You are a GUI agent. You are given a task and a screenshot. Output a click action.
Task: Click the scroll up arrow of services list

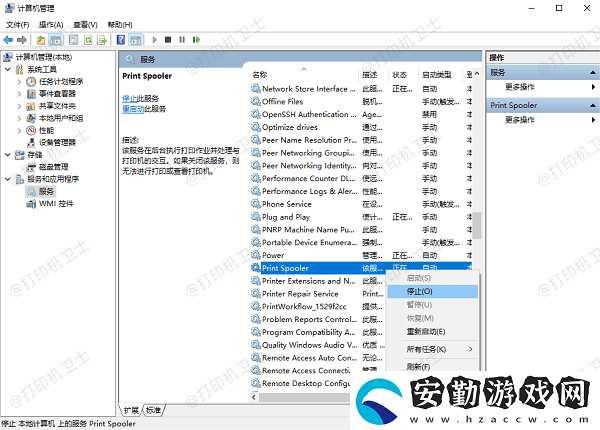click(477, 74)
